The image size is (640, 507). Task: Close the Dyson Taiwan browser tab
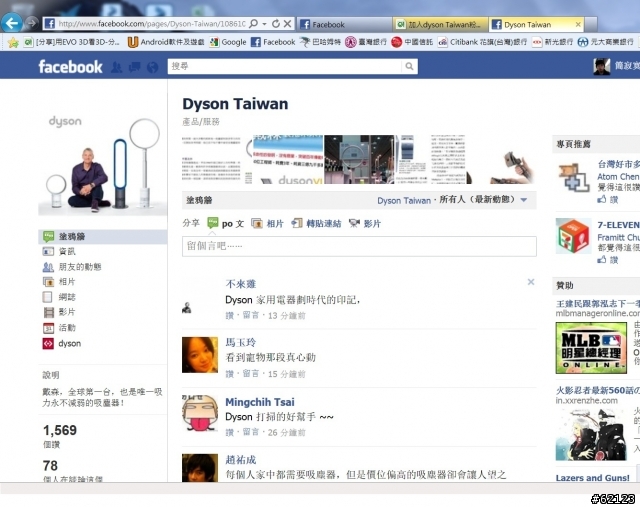[578, 24]
